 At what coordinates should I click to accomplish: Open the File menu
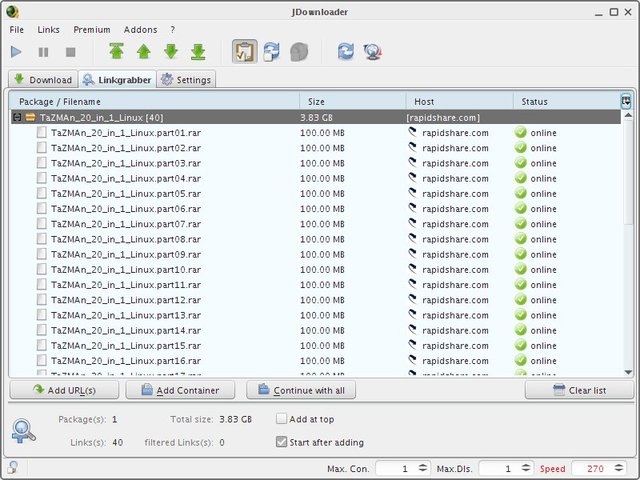click(17, 30)
